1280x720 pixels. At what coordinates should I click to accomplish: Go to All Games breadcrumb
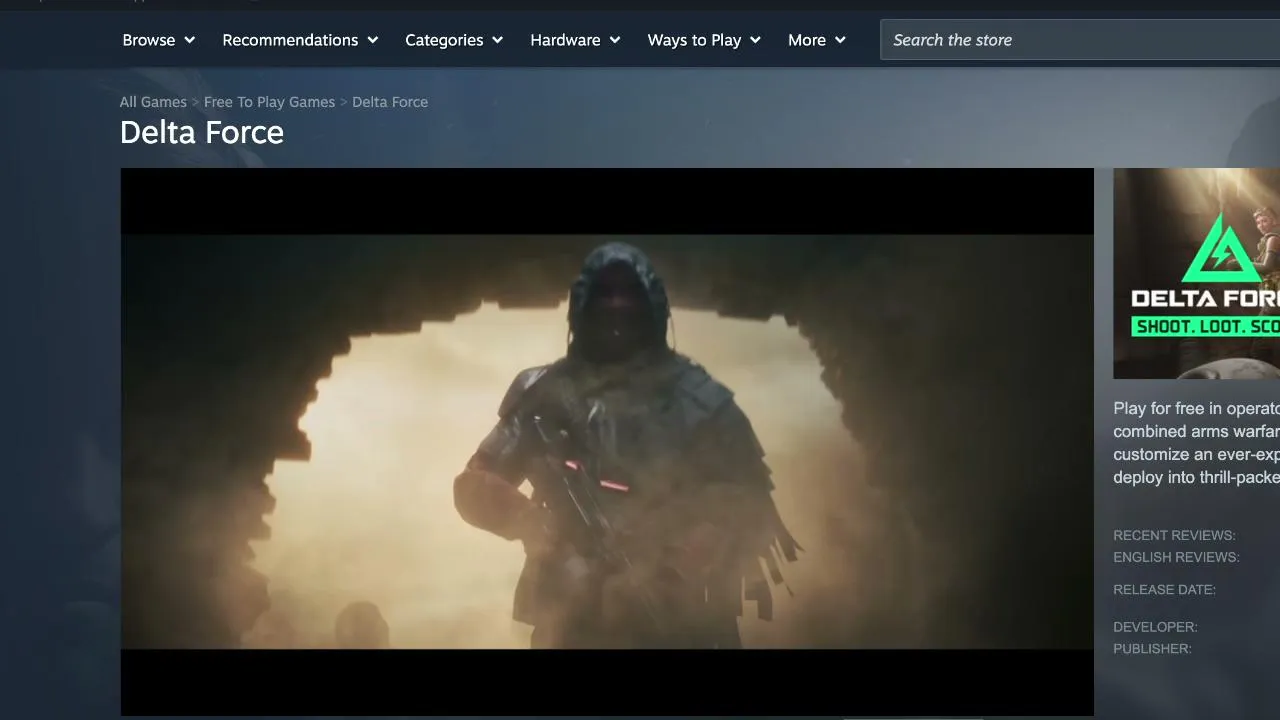point(153,102)
